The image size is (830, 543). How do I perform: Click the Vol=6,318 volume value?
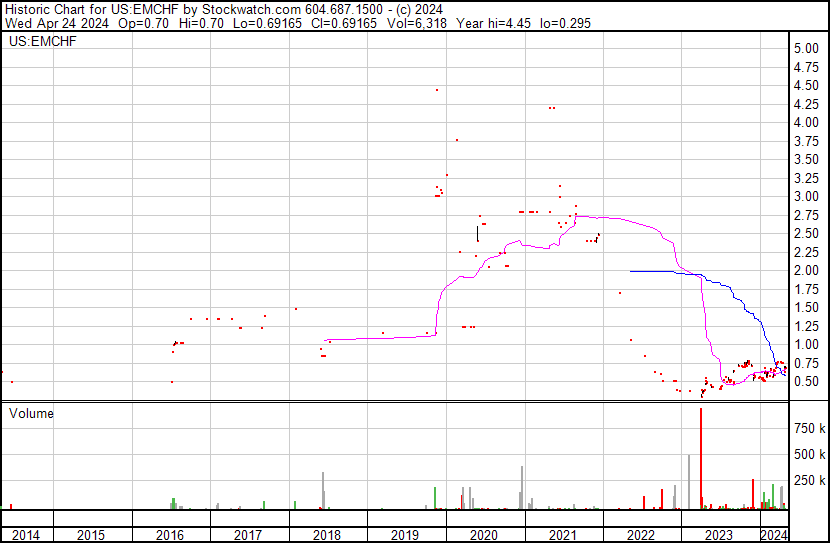coord(417,23)
